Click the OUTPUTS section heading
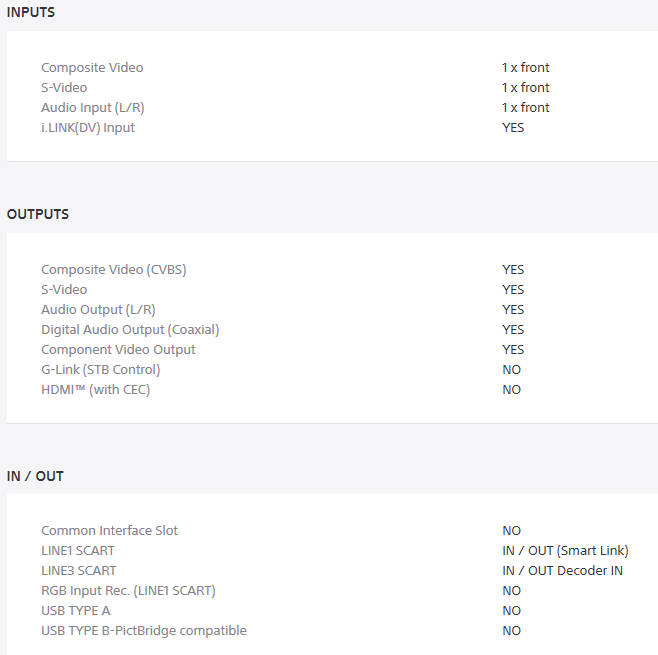The height and width of the screenshot is (655, 658). tap(38, 215)
